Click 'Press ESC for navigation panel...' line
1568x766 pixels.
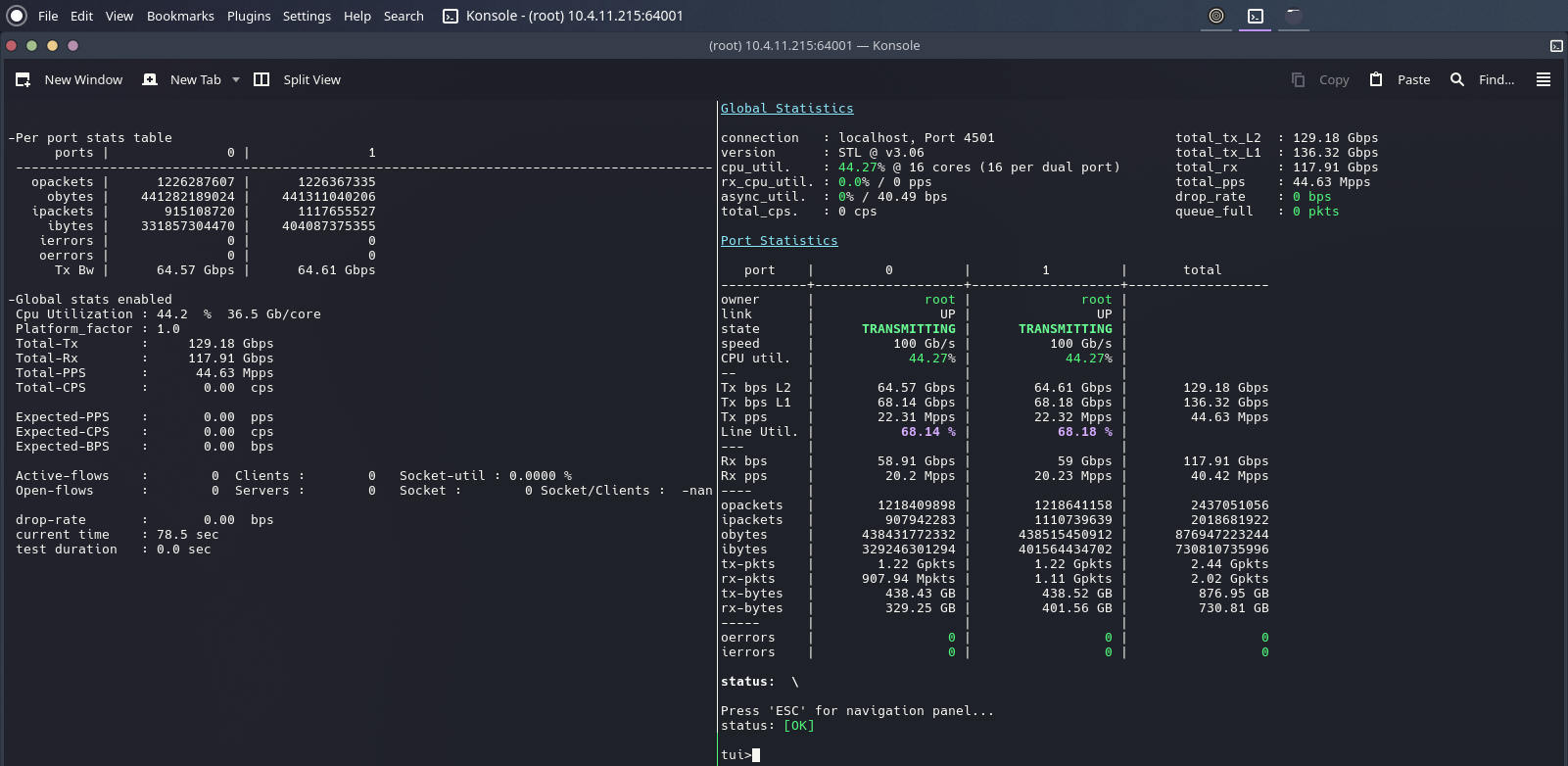coord(858,711)
